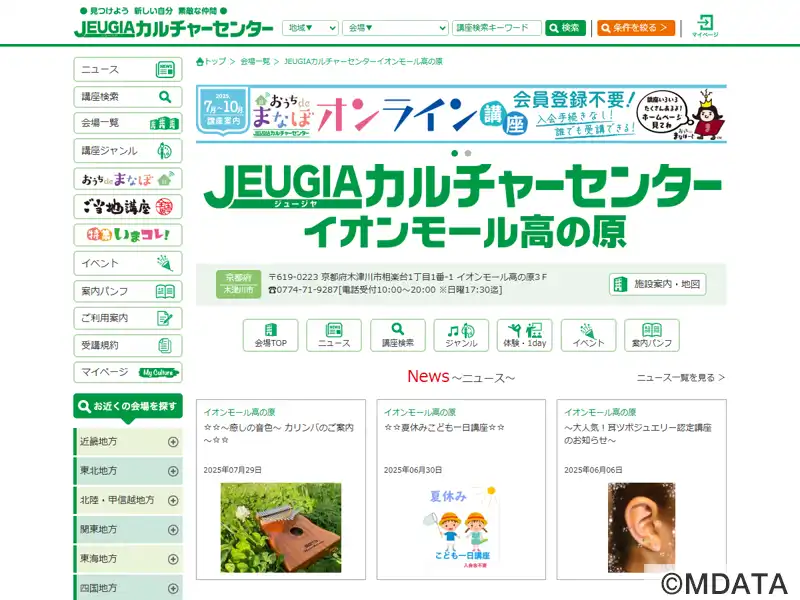Expand the 東北地方 region
The image size is (800, 600).
128,471
